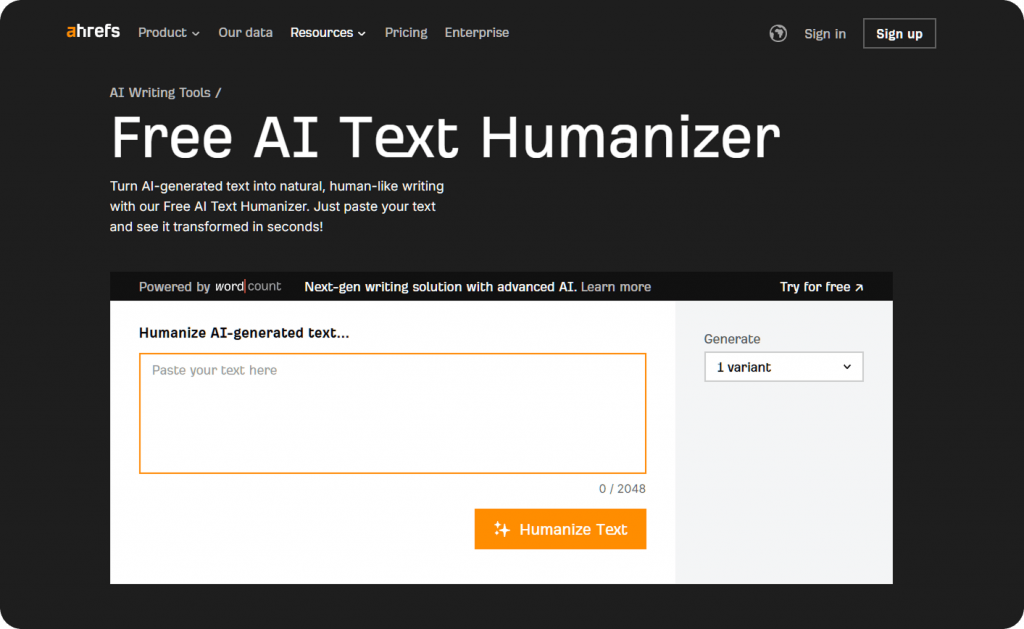This screenshot has width=1024, height=629.
Task: Open the AI Writing Tools breadcrumb
Action: (x=160, y=93)
